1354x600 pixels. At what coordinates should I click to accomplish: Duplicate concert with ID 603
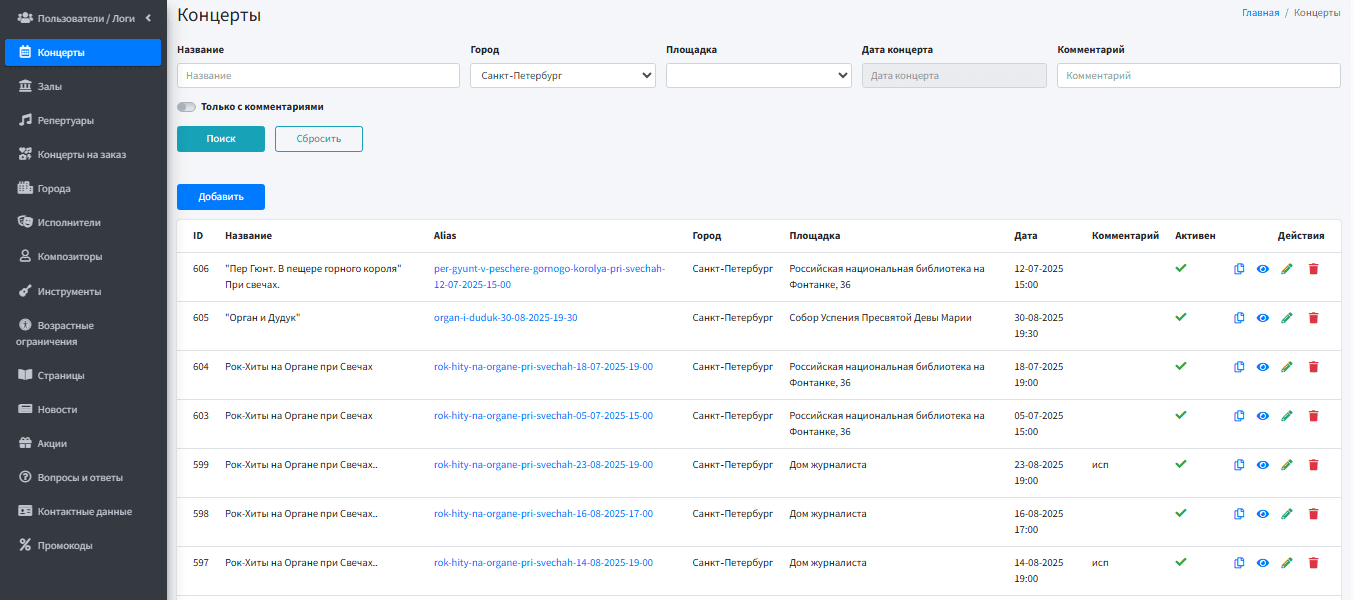tap(1239, 416)
